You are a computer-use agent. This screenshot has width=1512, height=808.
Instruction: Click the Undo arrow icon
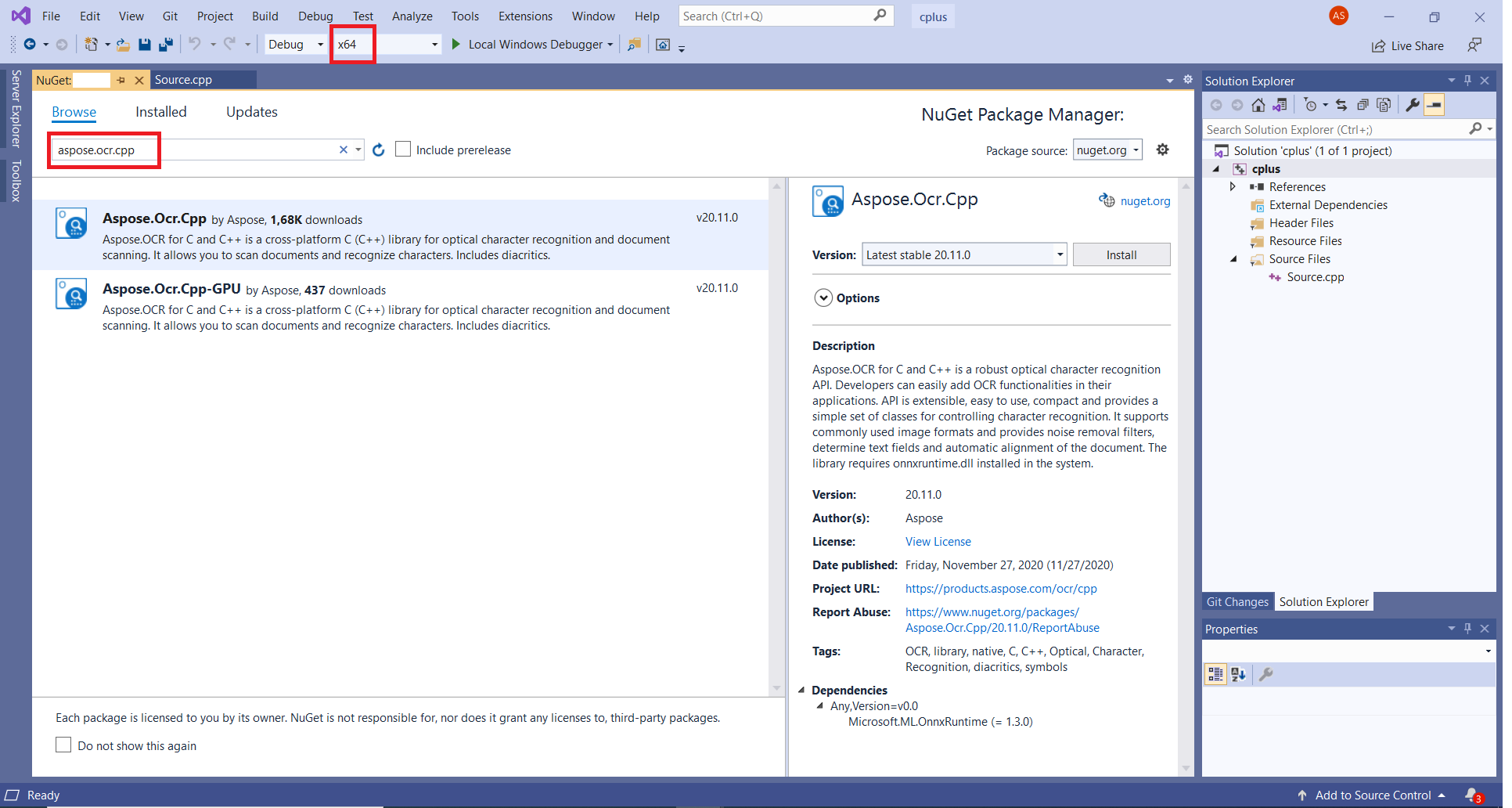pyautogui.click(x=195, y=44)
